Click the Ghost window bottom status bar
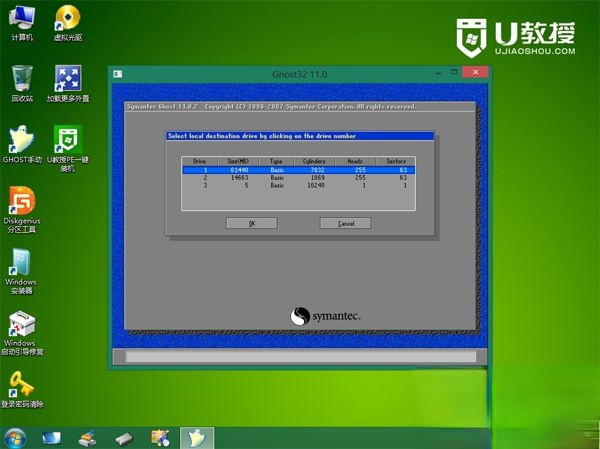Image resolution: width=600 pixels, height=449 pixels. pos(300,357)
